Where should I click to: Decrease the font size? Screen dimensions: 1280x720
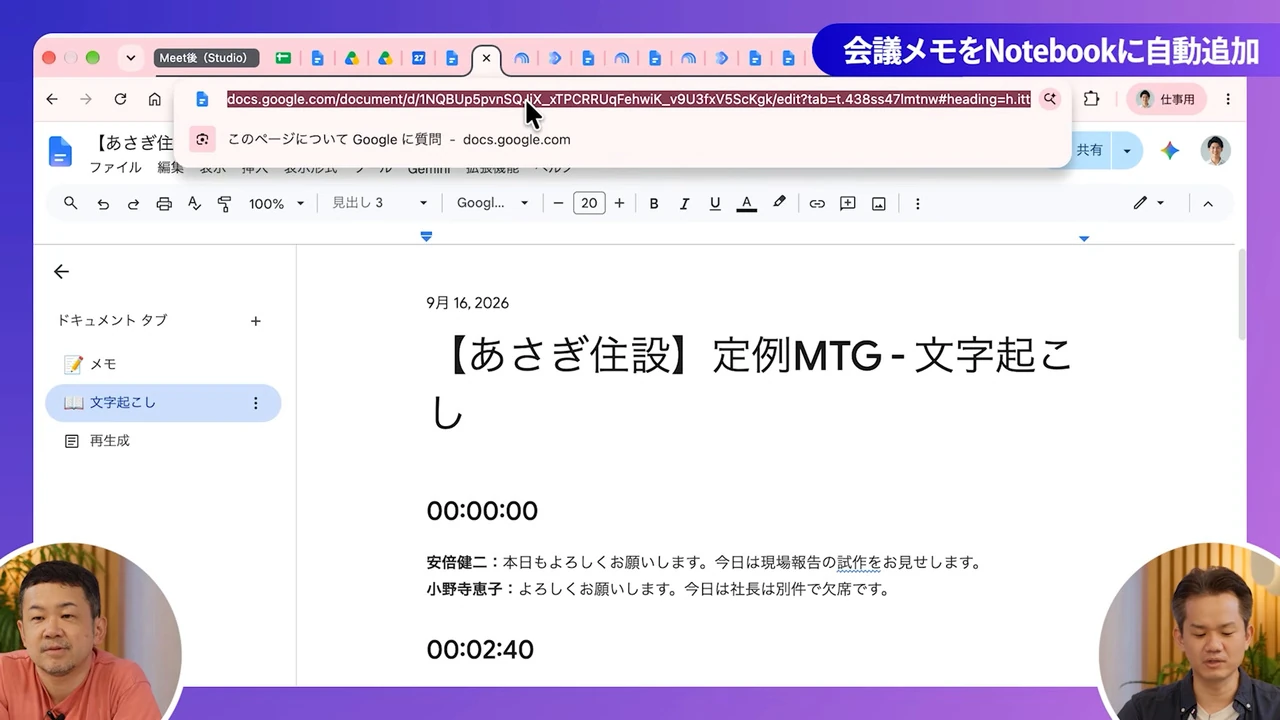coord(558,203)
